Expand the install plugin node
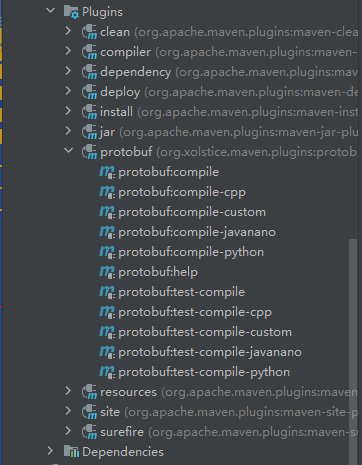 pyautogui.click(x=68, y=111)
